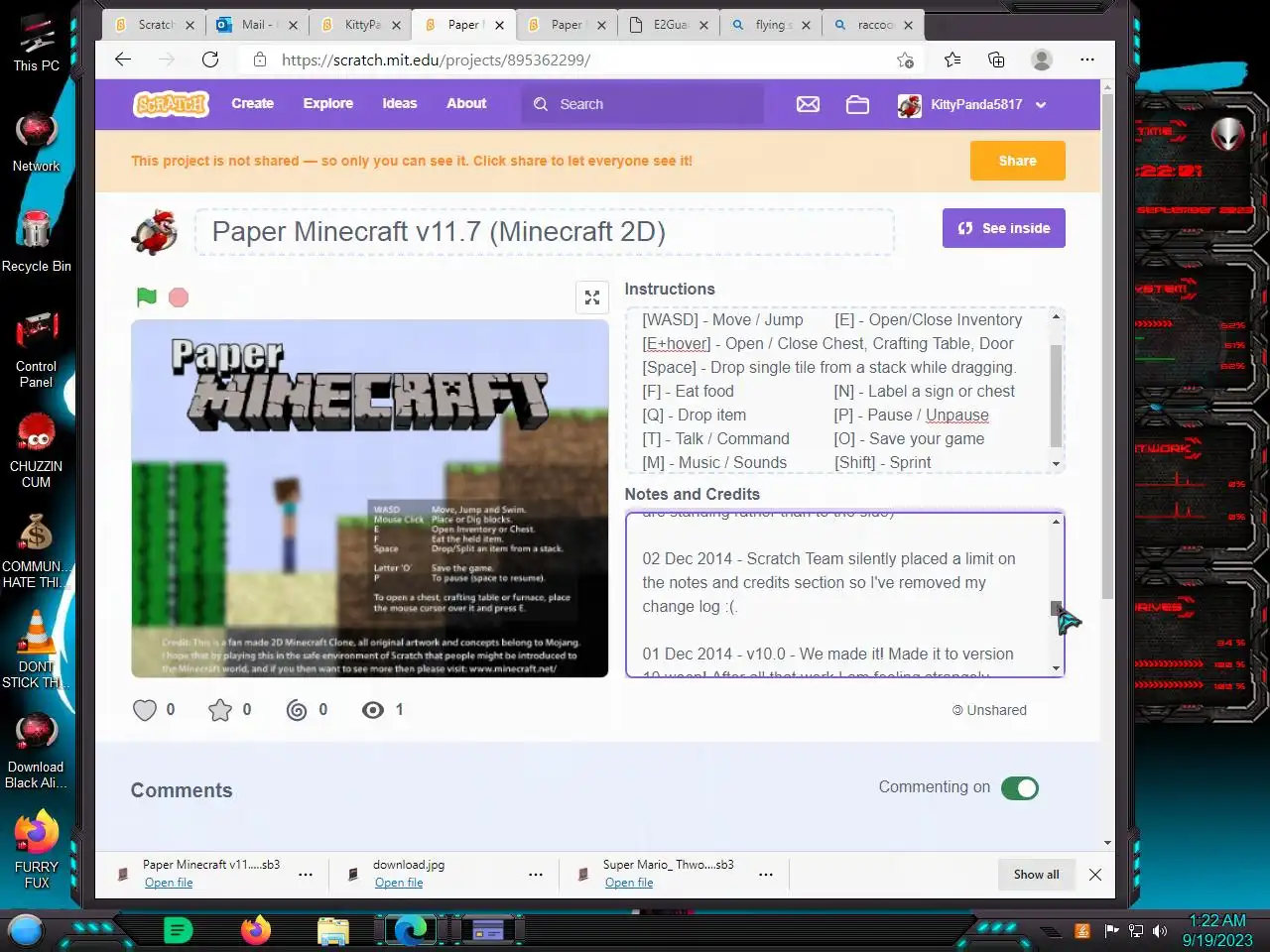This screenshot has width=1270, height=952.
Task: Open the Create menu item
Action: point(252,103)
